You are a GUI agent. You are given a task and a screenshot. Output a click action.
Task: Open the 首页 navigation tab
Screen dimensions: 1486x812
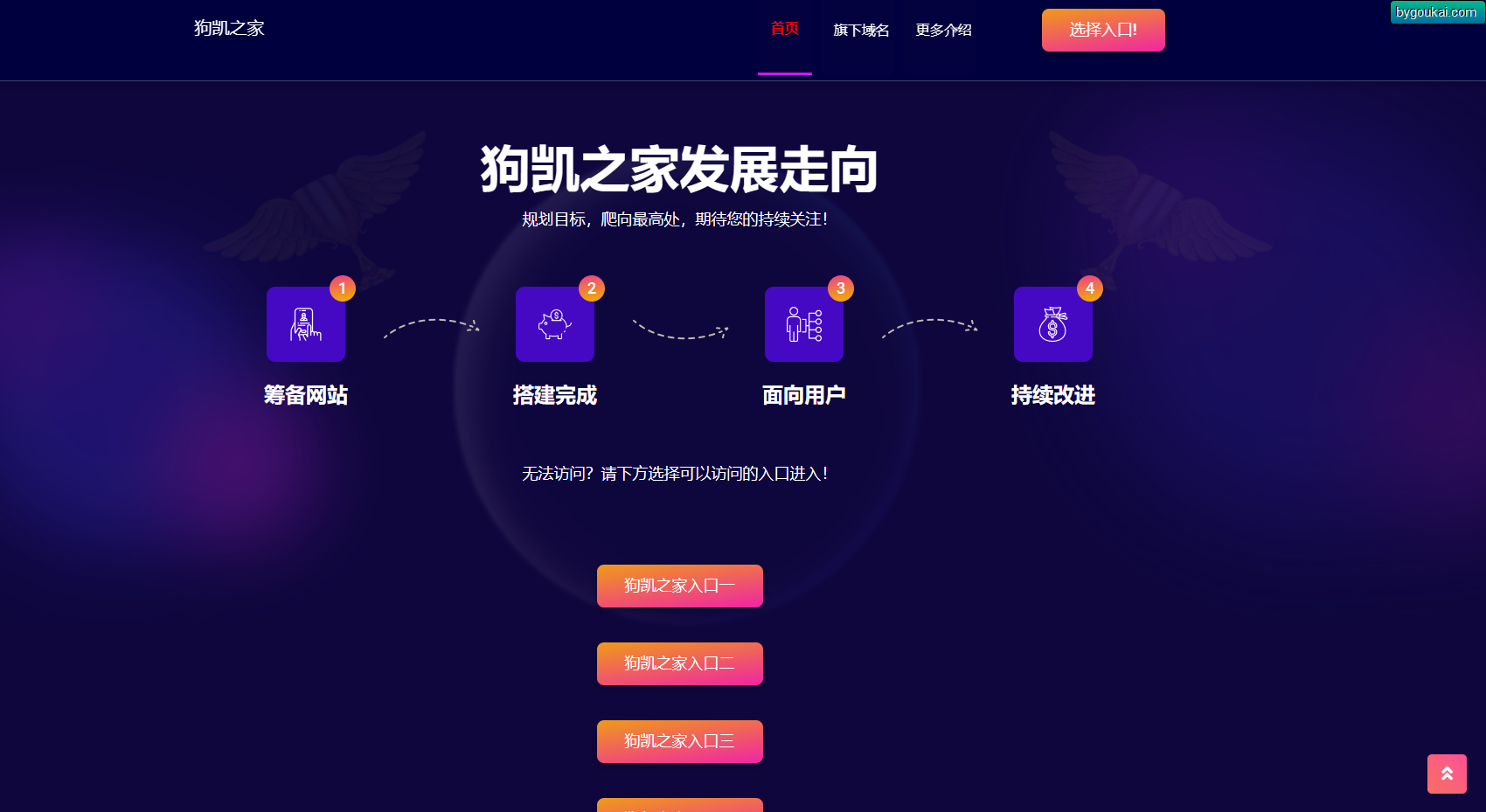tap(785, 29)
